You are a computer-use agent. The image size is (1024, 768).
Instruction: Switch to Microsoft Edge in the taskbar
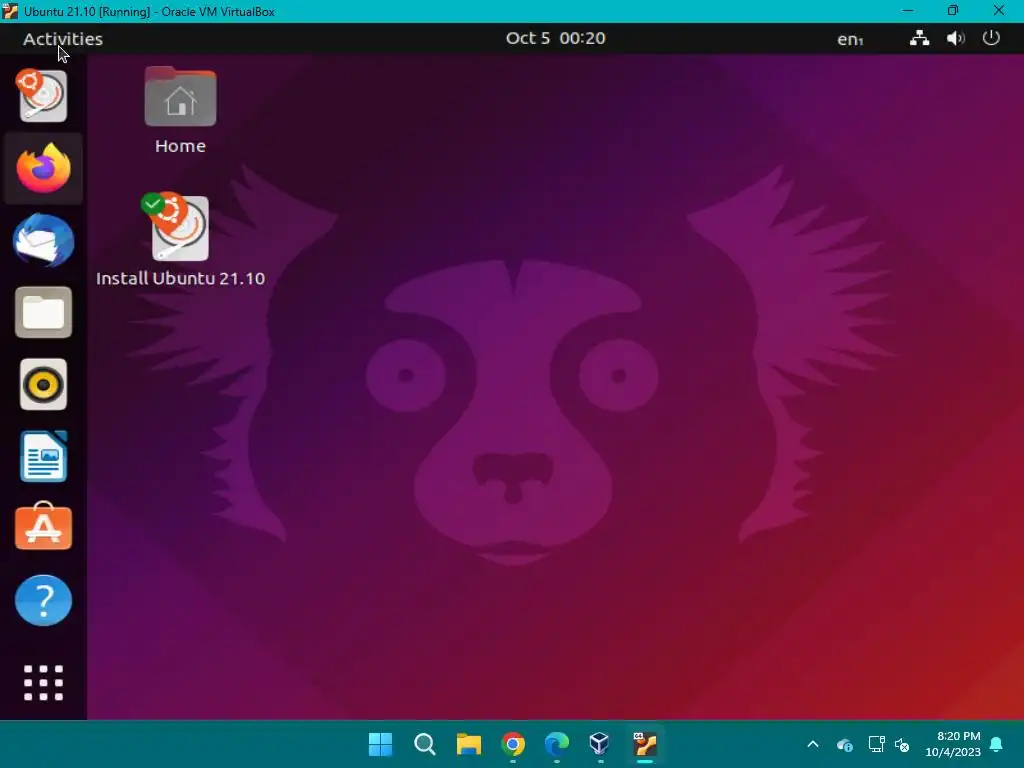(556, 744)
